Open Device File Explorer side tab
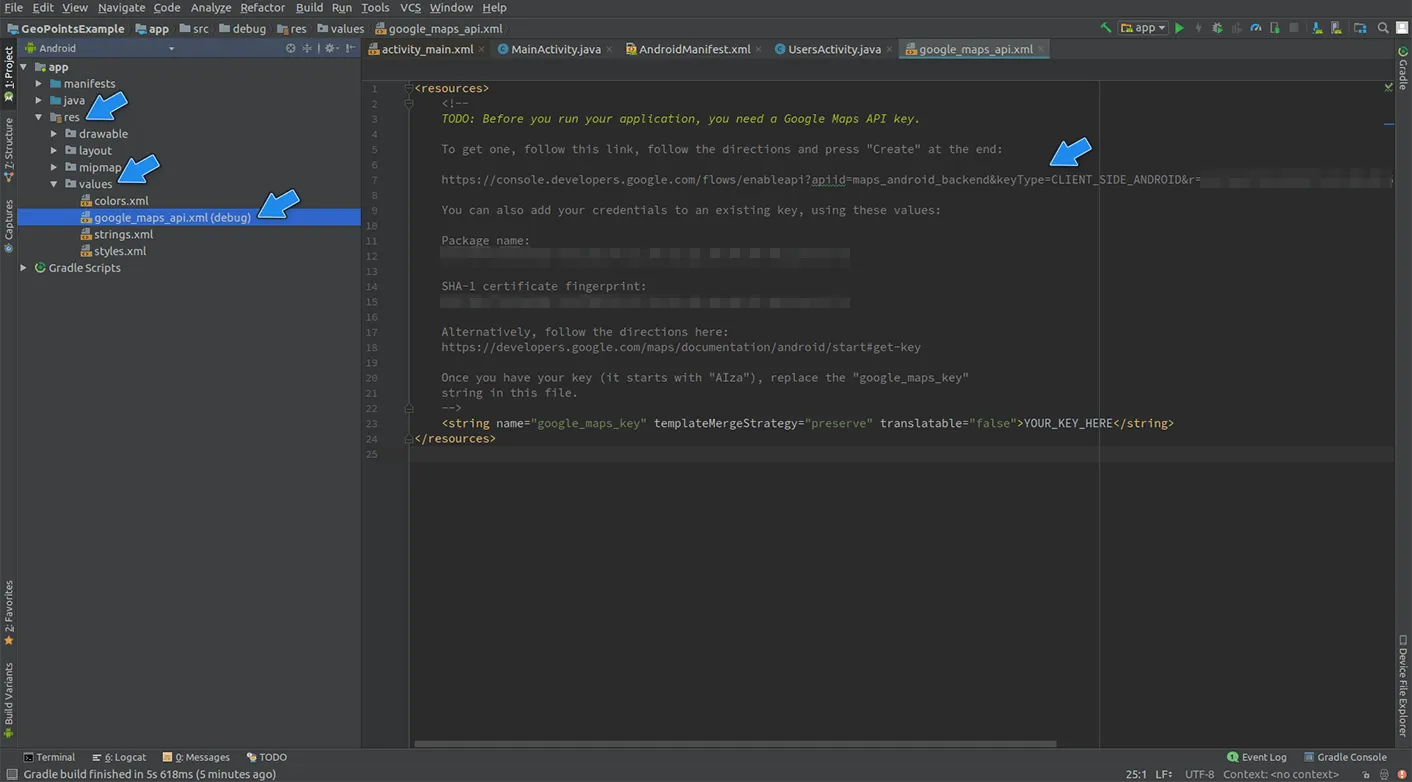Screen dimensions: 1412x782 click(x=1403, y=685)
